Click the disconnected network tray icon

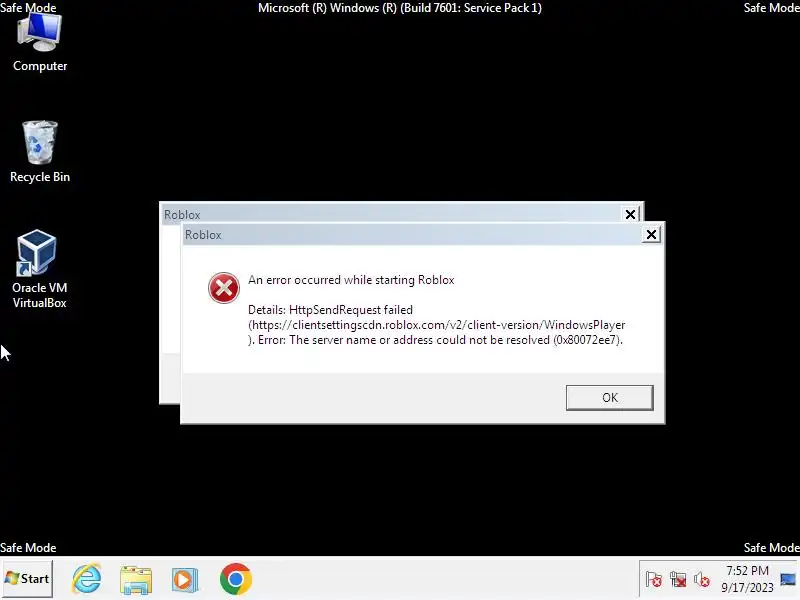pyautogui.click(x=678, y=579)
